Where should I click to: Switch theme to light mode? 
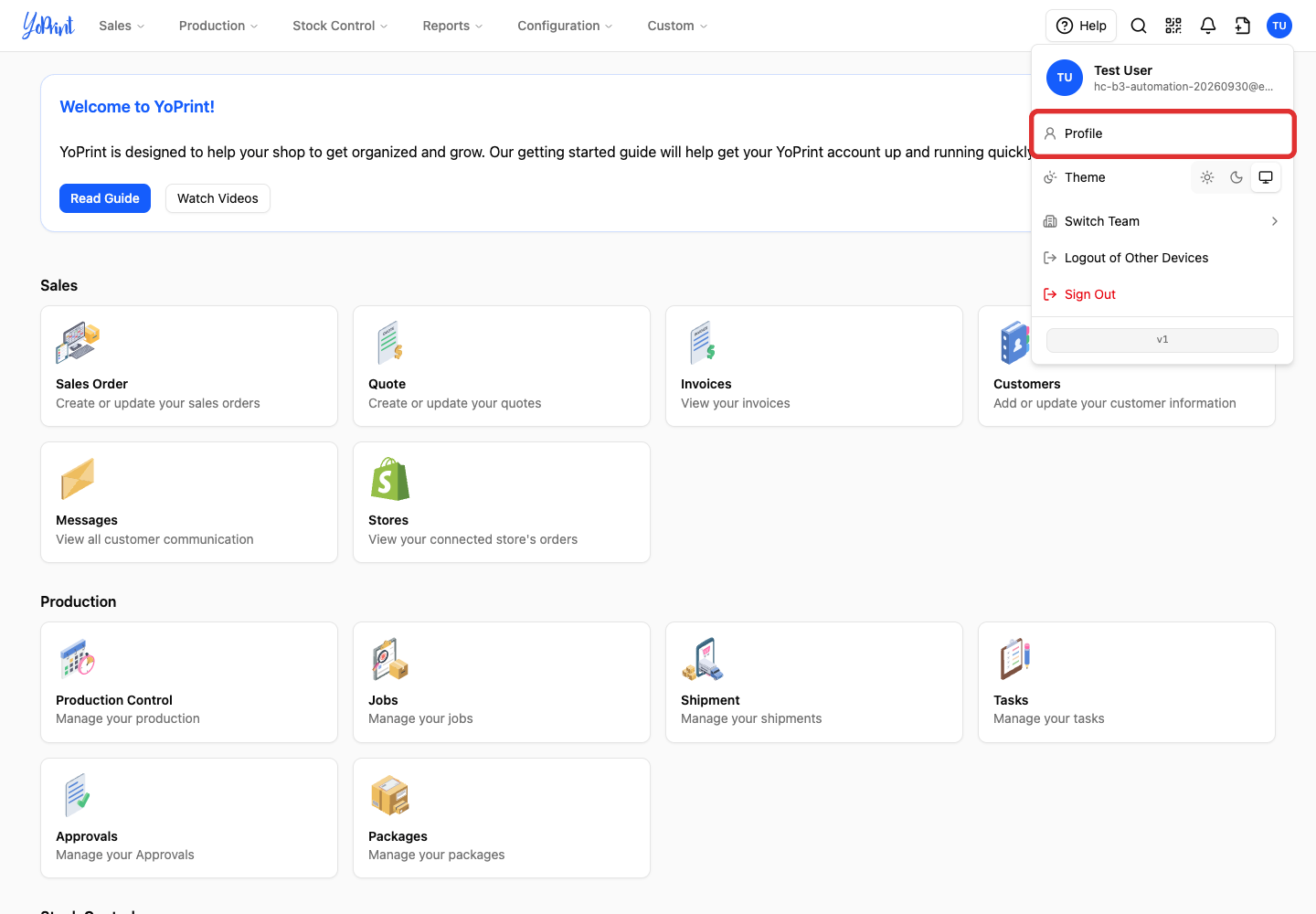click(x=1207, y=177)
